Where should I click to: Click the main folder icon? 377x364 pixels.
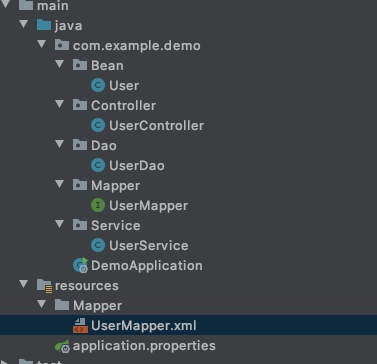point(26,5)
